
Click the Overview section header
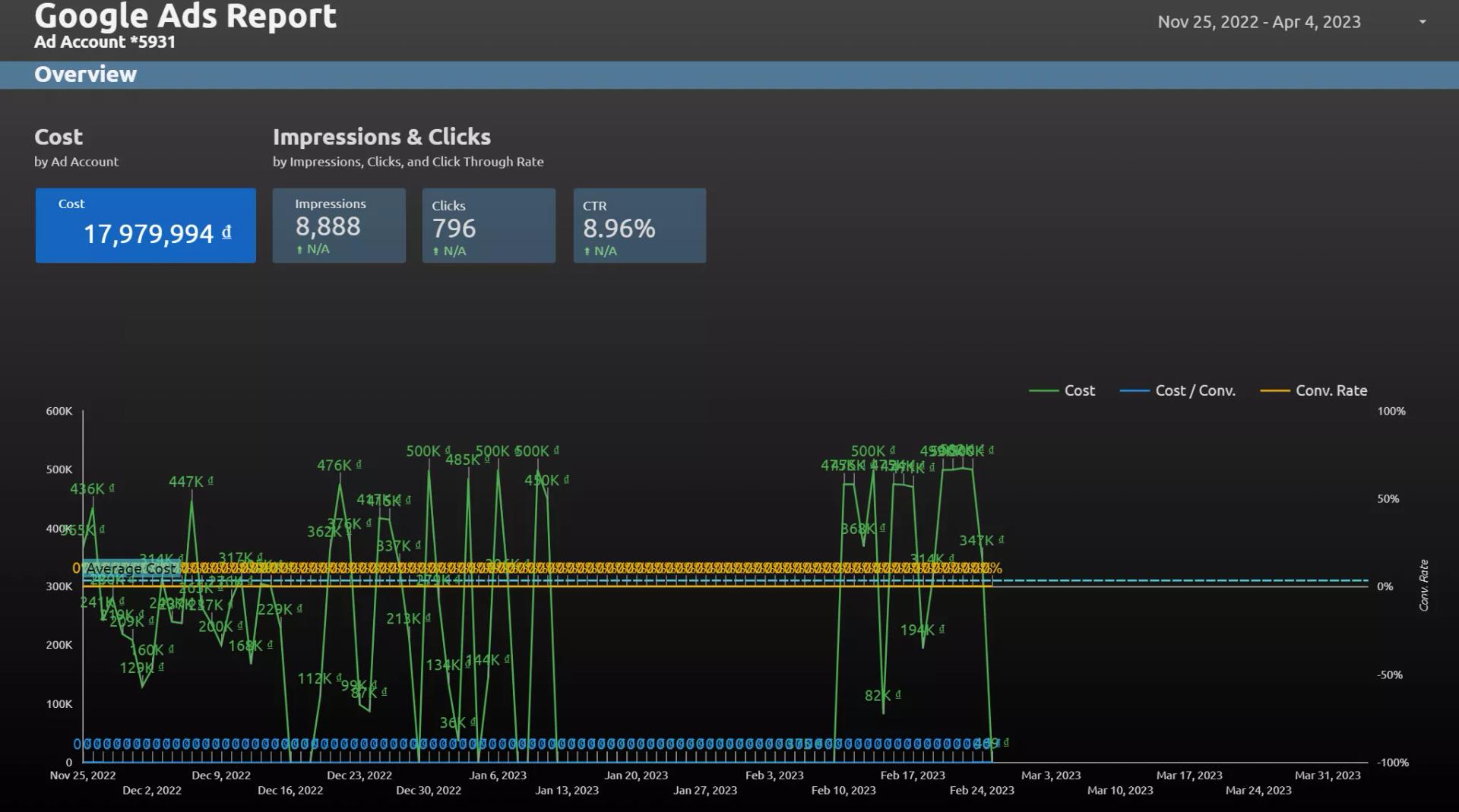[85, 74]
